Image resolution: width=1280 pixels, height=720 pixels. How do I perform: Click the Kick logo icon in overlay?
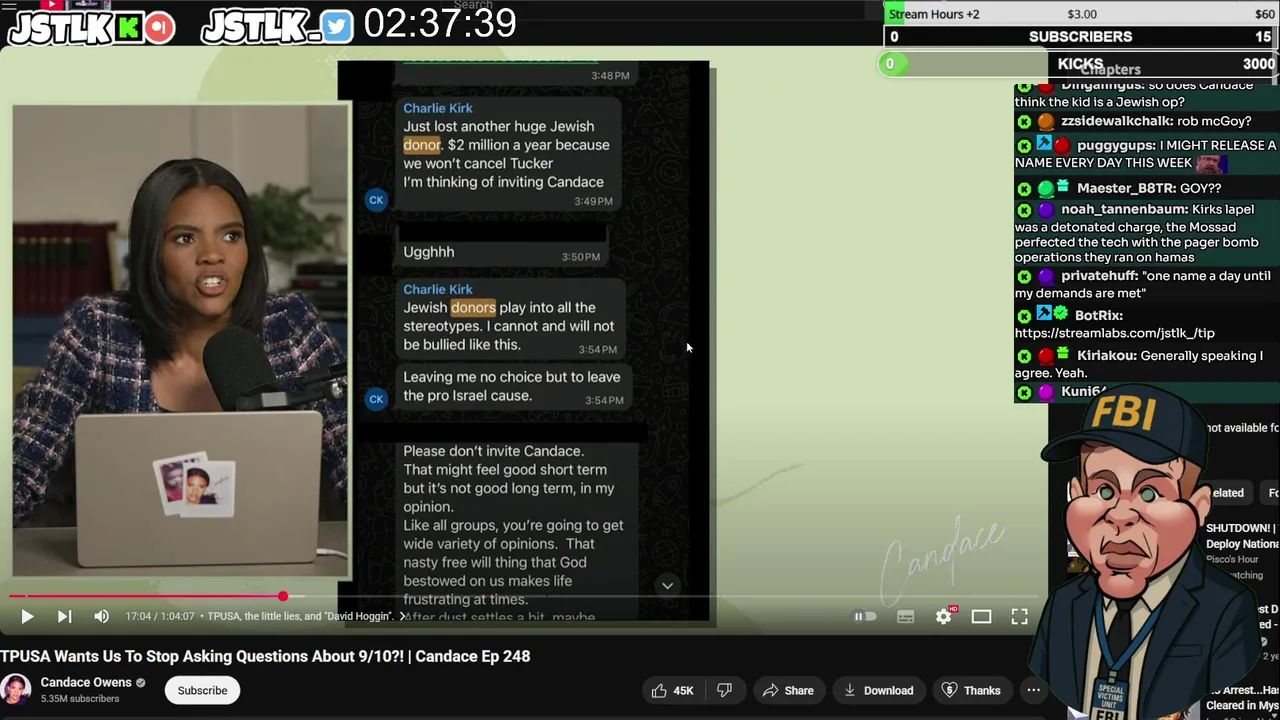point(127,26)
